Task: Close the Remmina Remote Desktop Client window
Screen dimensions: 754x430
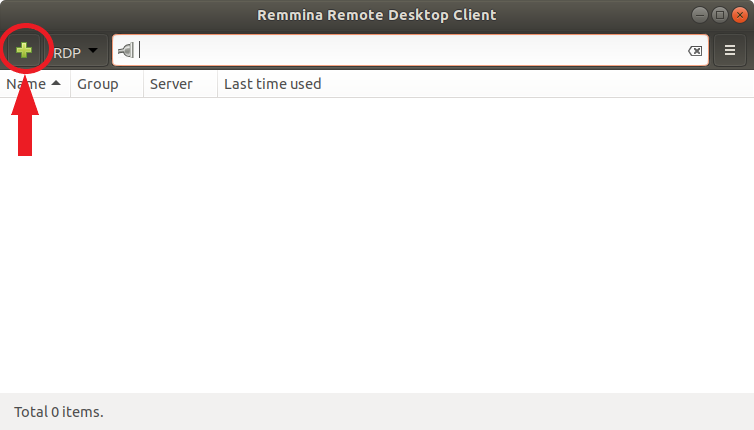Action: [740, 15]
